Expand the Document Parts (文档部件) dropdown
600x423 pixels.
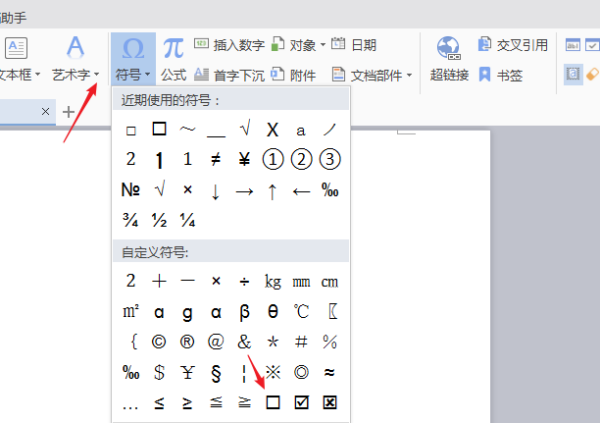click(410, 75)
